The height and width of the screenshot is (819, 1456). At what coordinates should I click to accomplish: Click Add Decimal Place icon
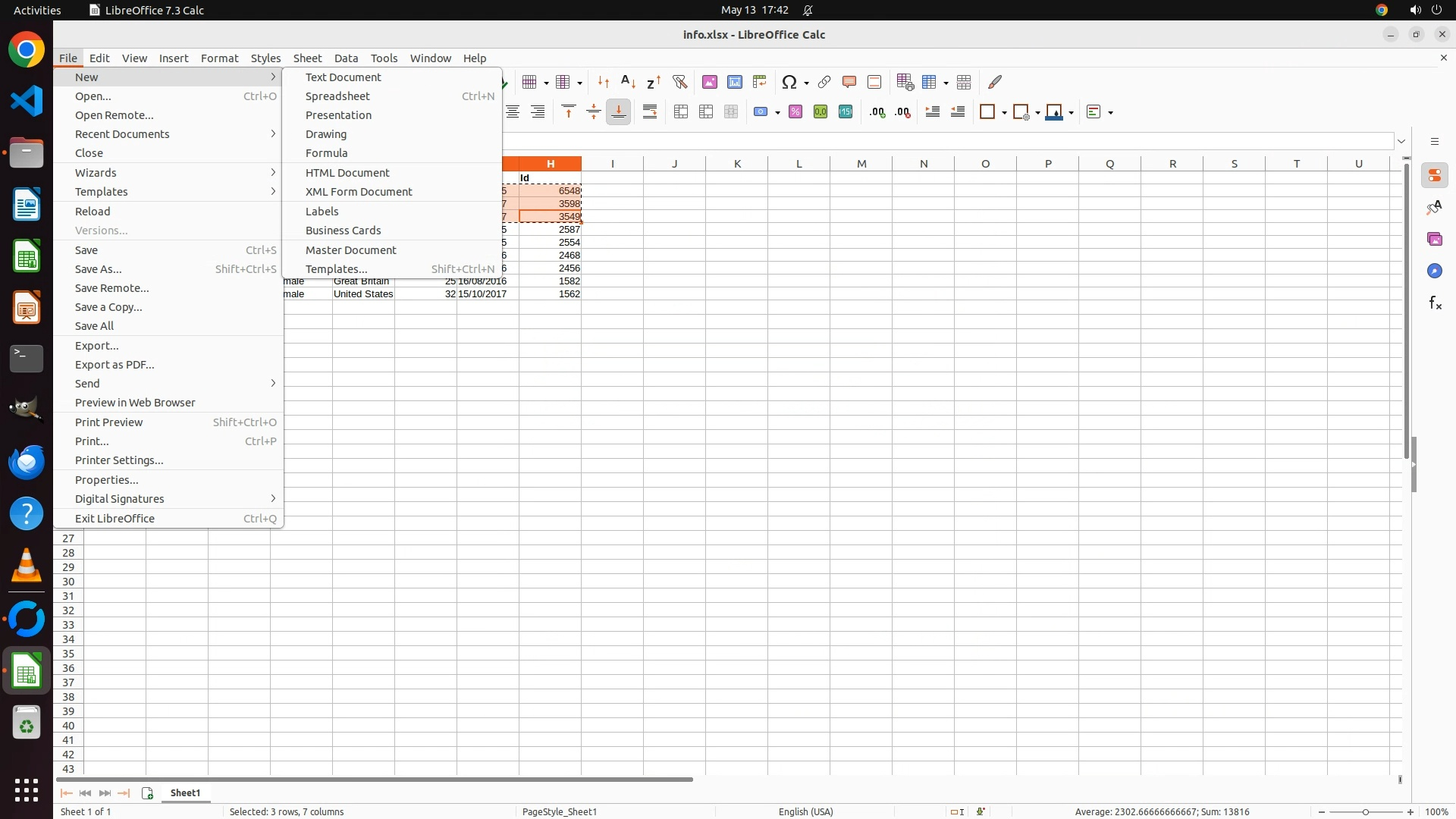click(877, 112)
